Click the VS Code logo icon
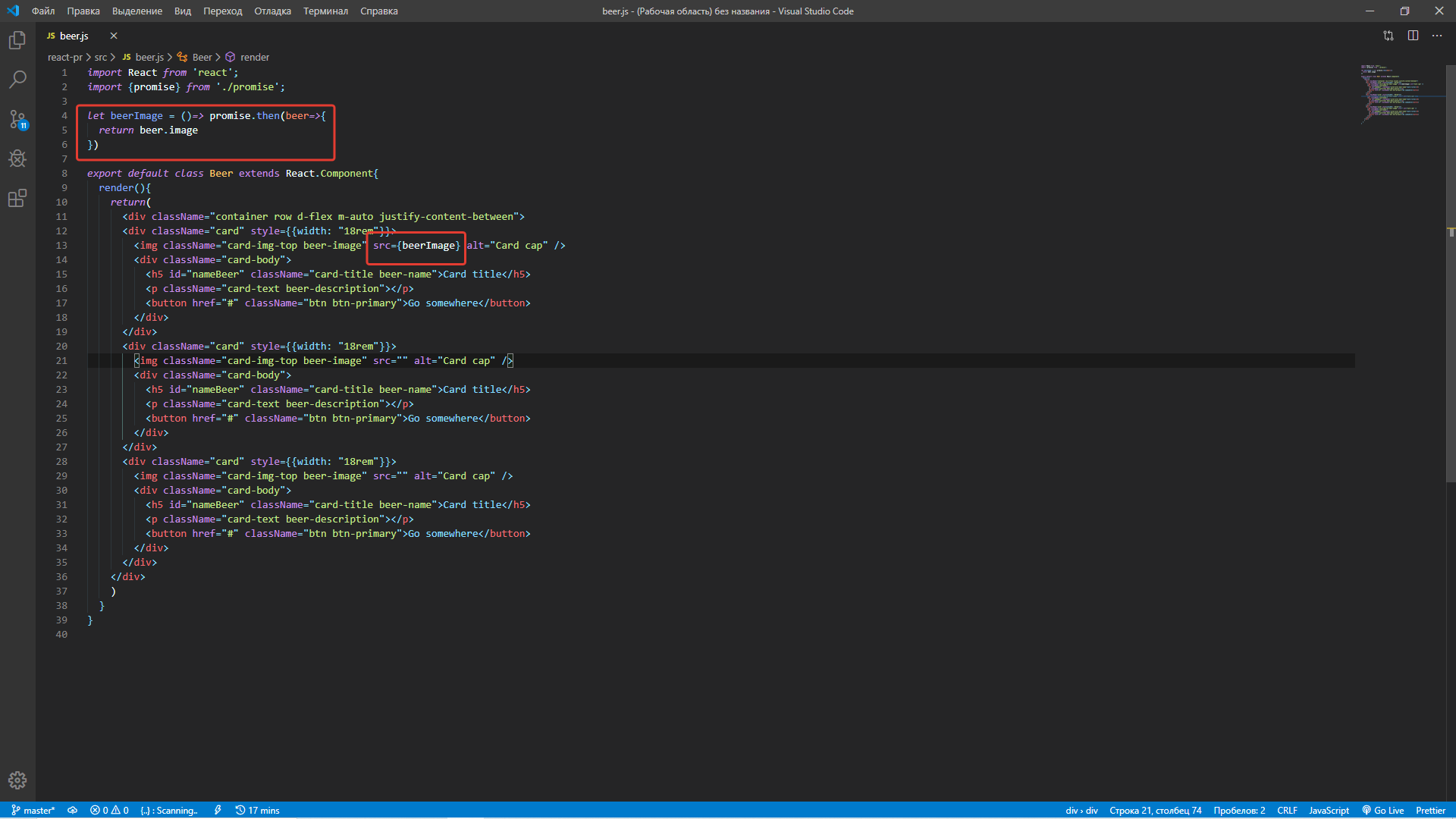The height and width of the screenshot is (819, 1456). click(13, 11)
